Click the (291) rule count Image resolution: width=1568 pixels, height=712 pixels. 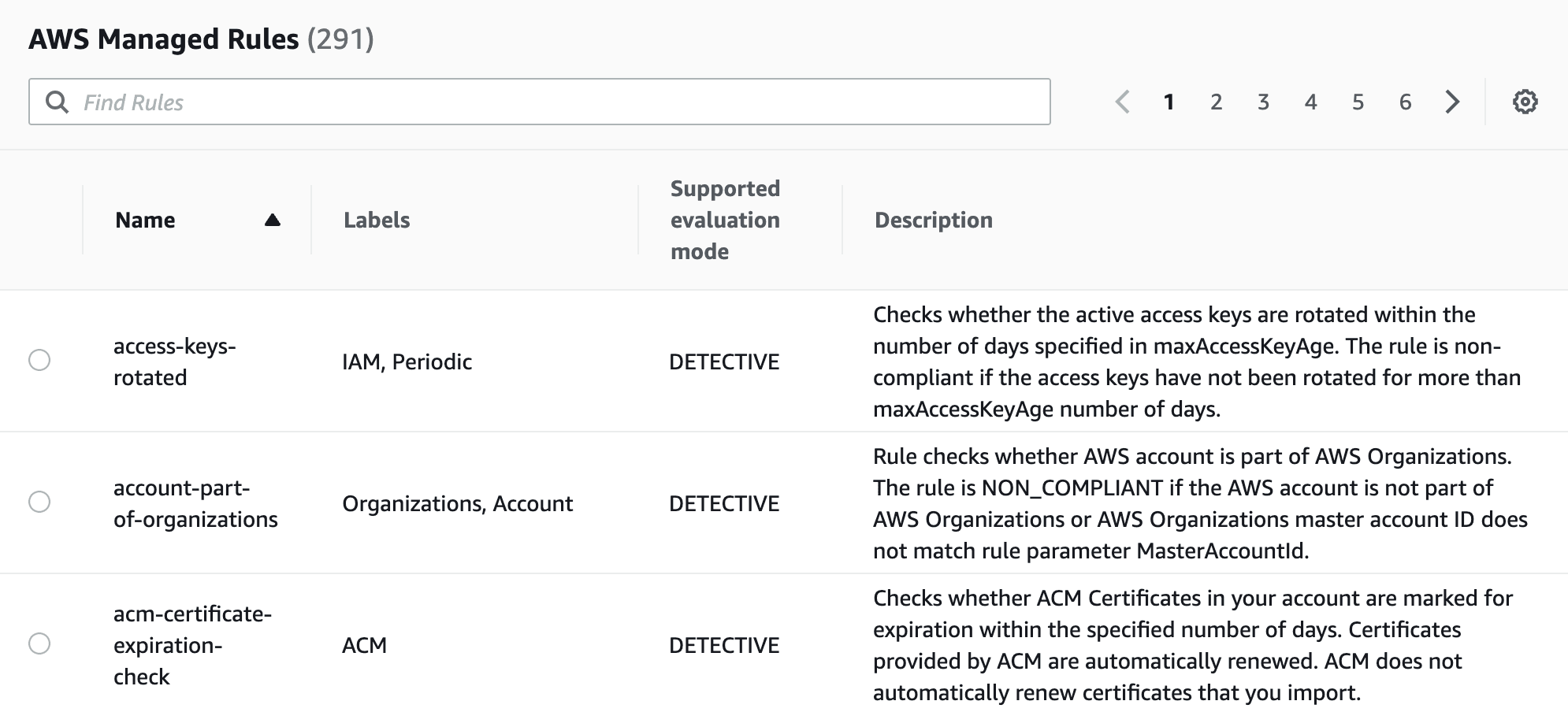point(340,39)
